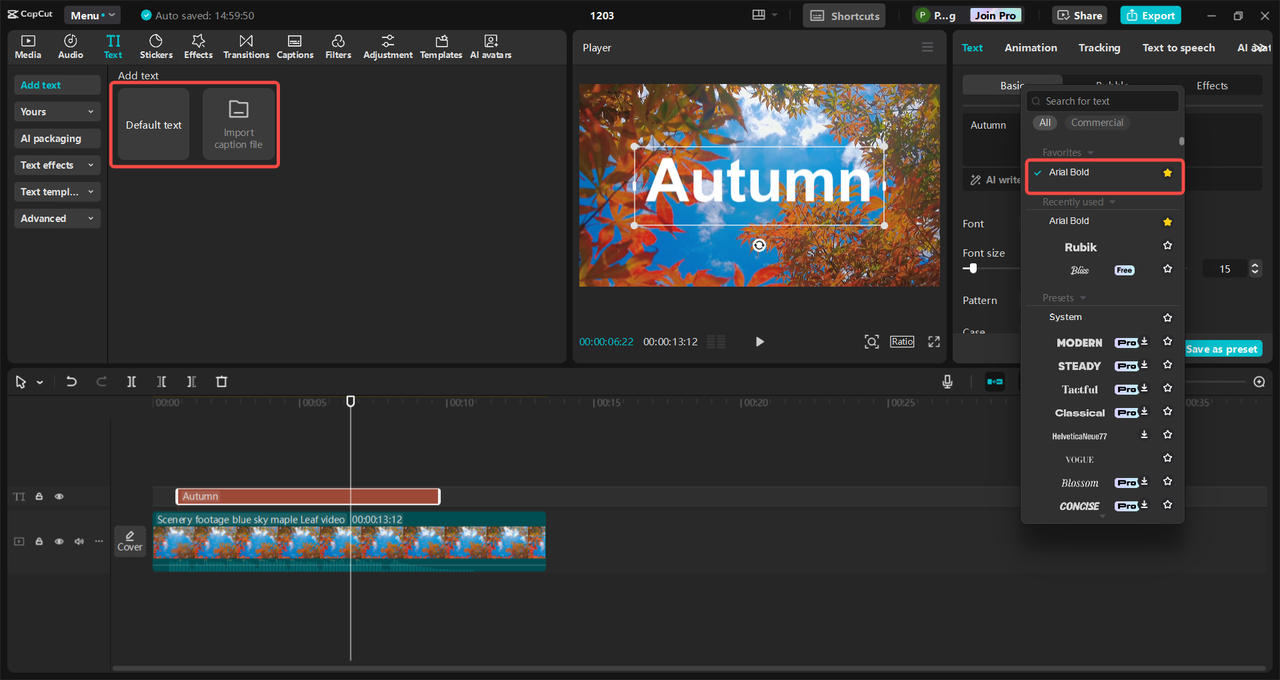Click the microphone record voiceover icon
The height and width of the screenshot is (680, 1280).
click(947, 382)
